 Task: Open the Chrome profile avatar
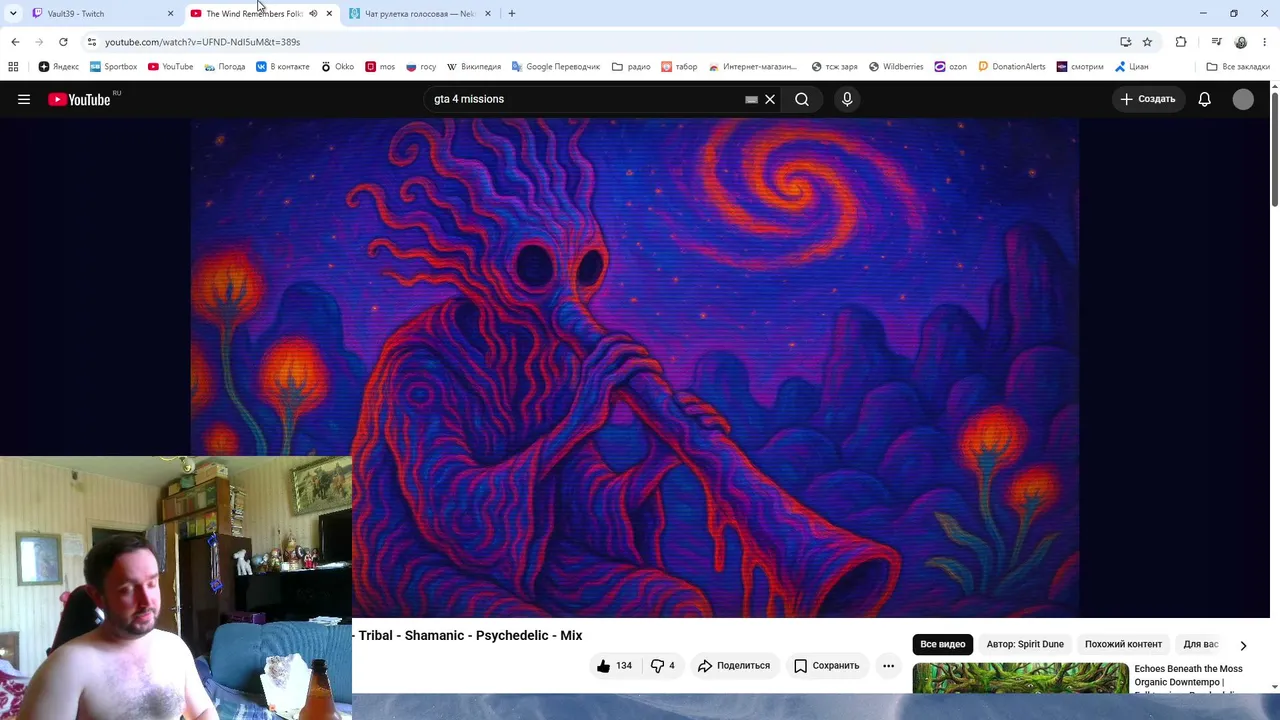pos(1241,42)
